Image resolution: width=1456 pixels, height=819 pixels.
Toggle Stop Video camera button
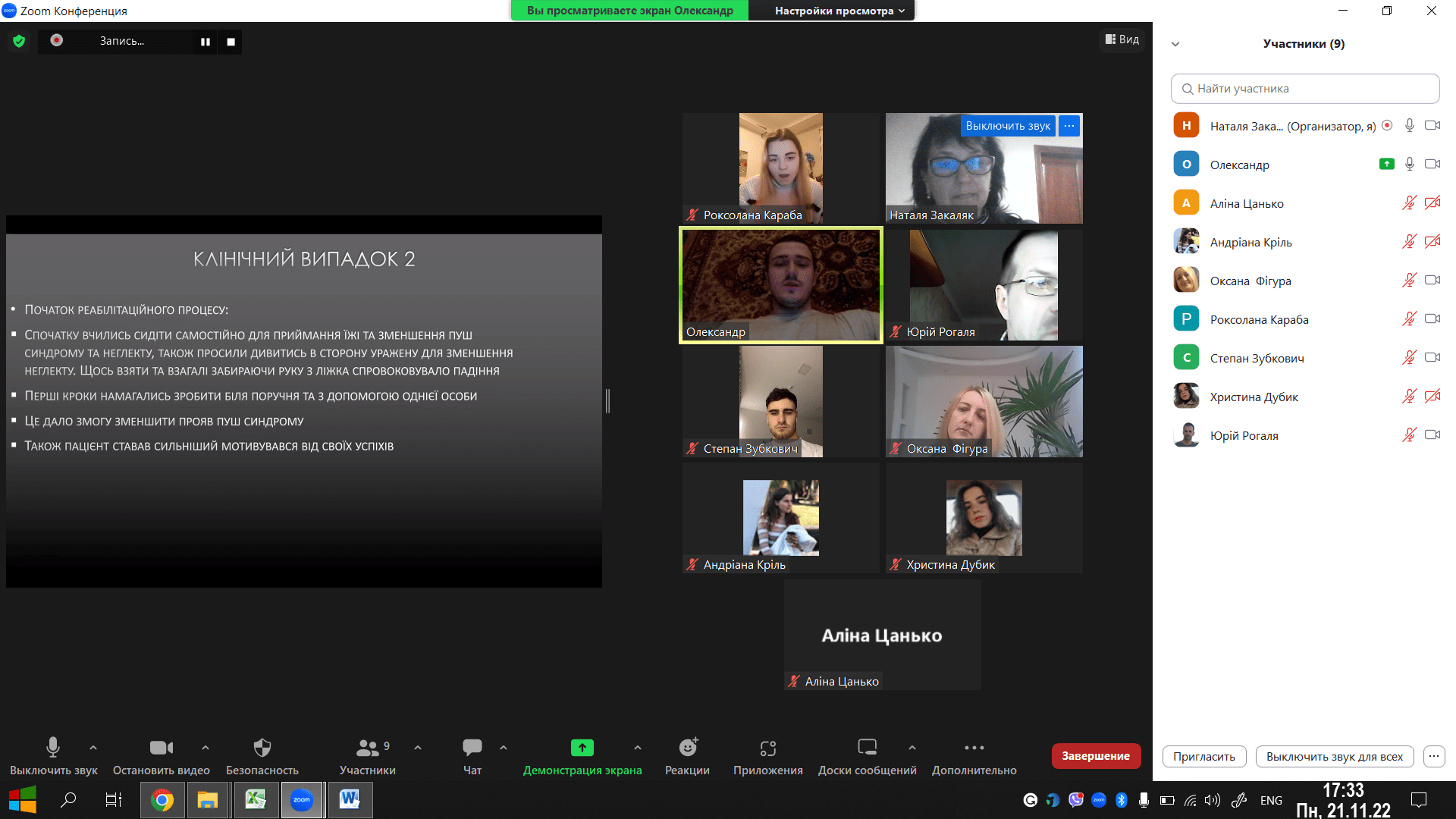pyautogui.click(x=161, y=748)
